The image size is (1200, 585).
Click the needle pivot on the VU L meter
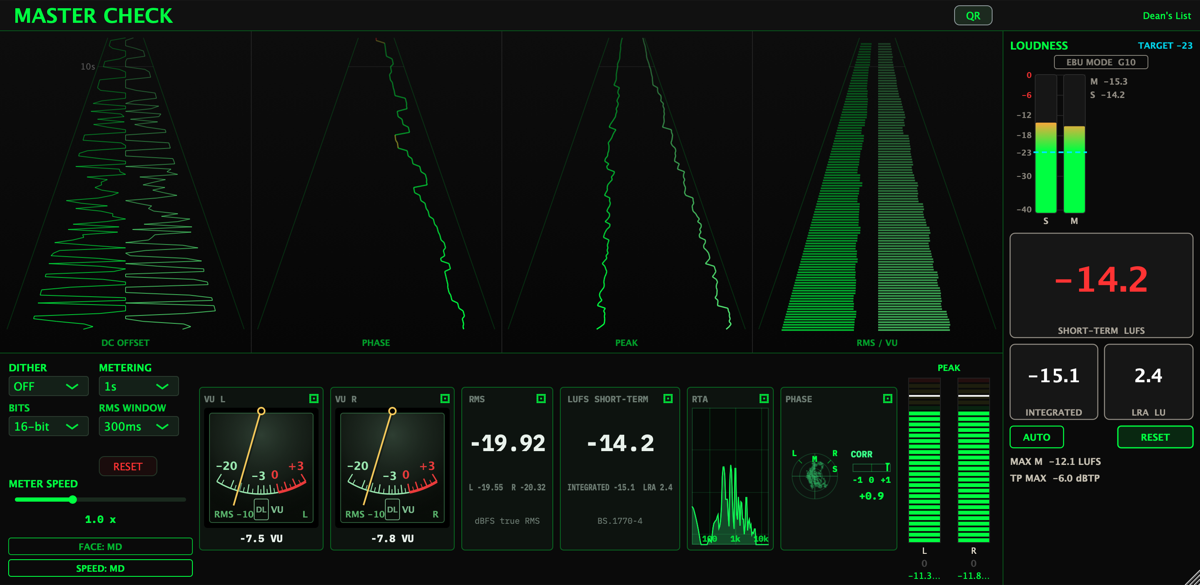[261, 411]
